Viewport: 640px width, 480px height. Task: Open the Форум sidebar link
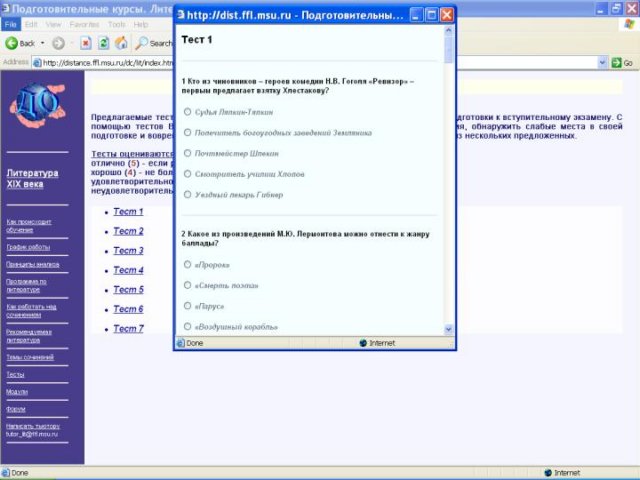(x=16, y=409)
